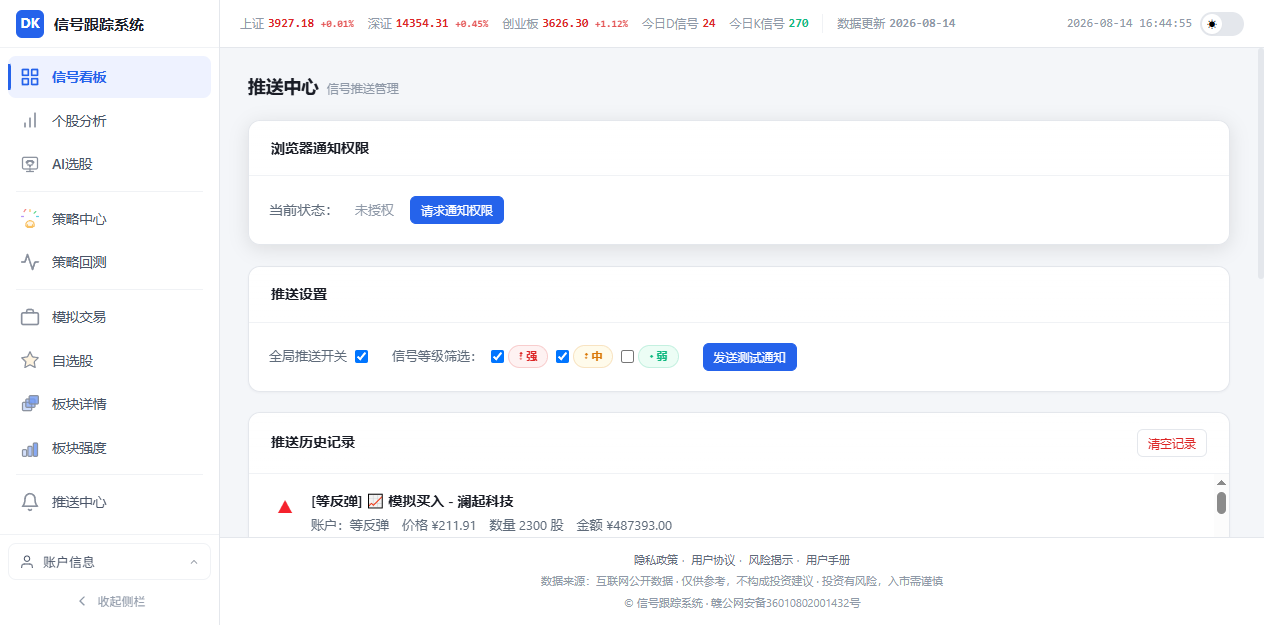Viewport: 1264px width, 625px height.
Task: Click the 金额 ¥487393.00 text
Action: tap(624, 525)
